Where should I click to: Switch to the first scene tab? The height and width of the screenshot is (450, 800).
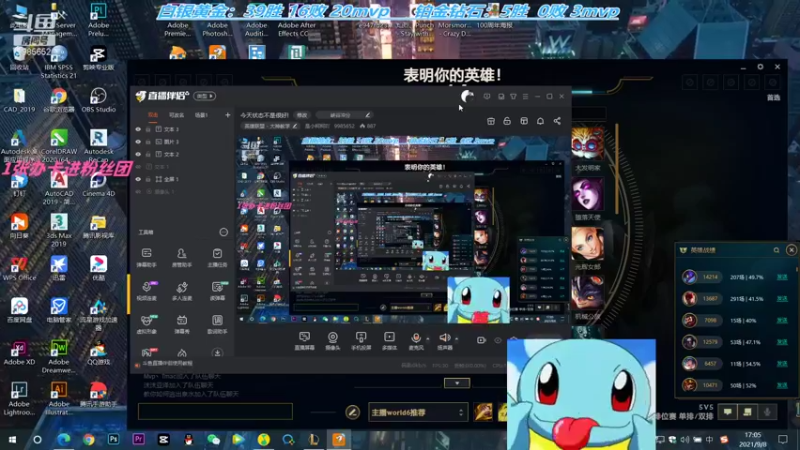(x=153, y=115)
